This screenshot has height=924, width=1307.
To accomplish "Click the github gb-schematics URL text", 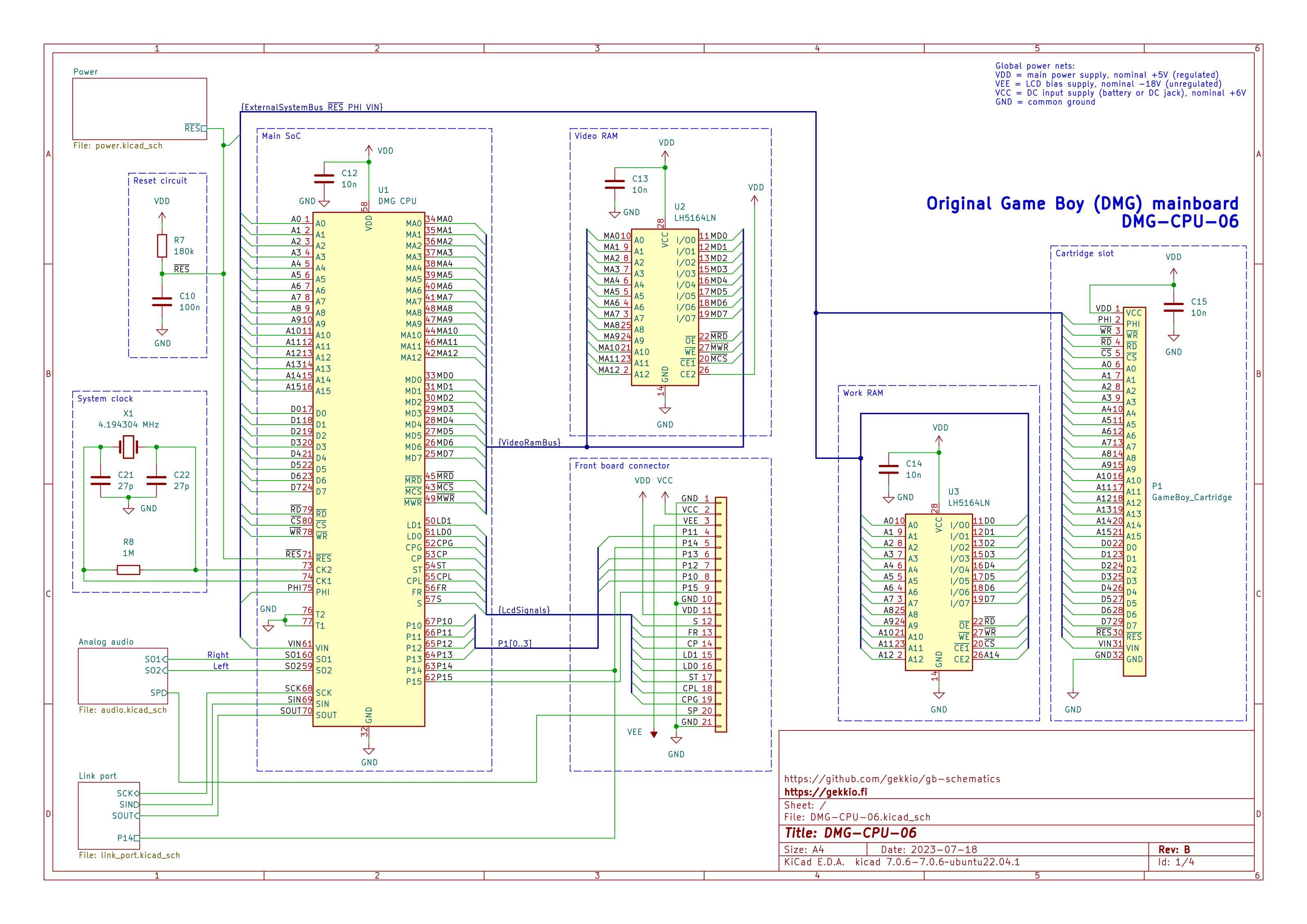I will [x=892, y=779].
